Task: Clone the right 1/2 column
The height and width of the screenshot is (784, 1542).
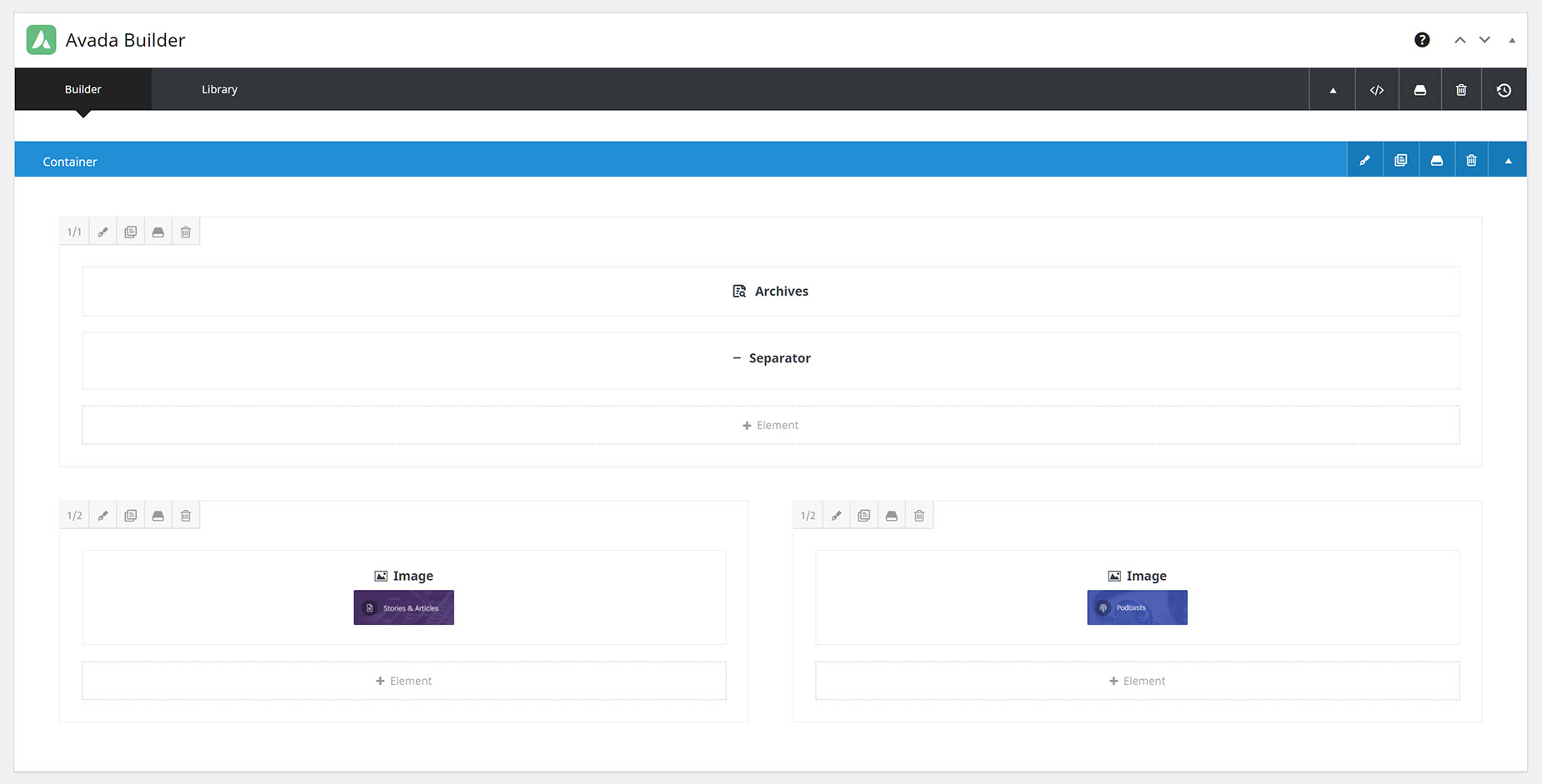Action: [x=864, y=515]
